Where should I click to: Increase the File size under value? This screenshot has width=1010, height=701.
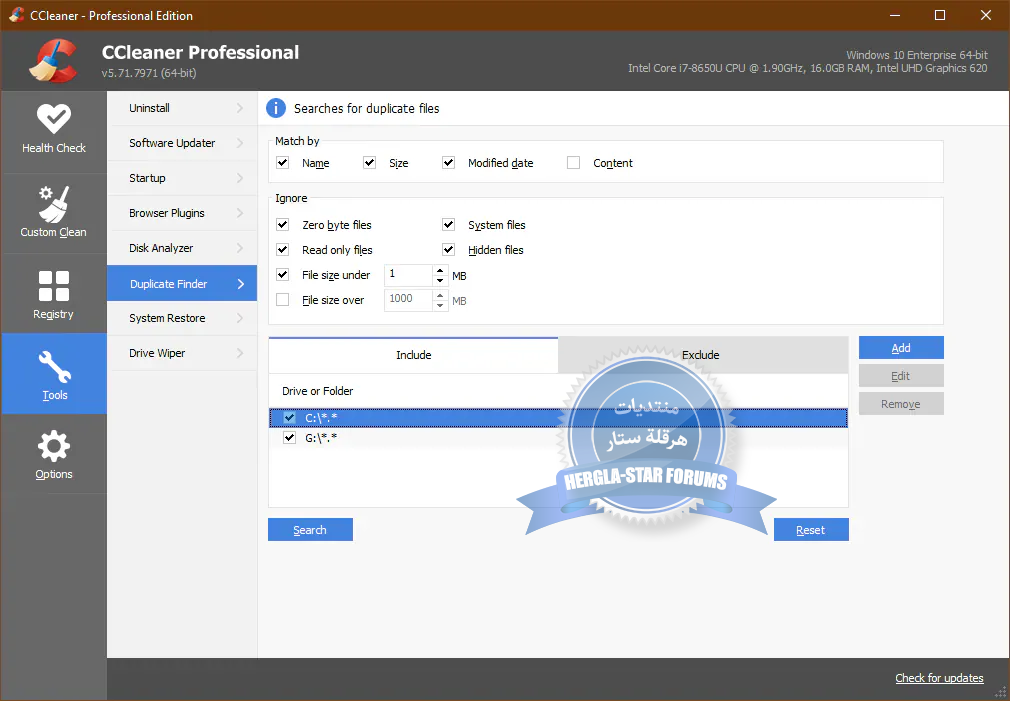pos(440,270)
